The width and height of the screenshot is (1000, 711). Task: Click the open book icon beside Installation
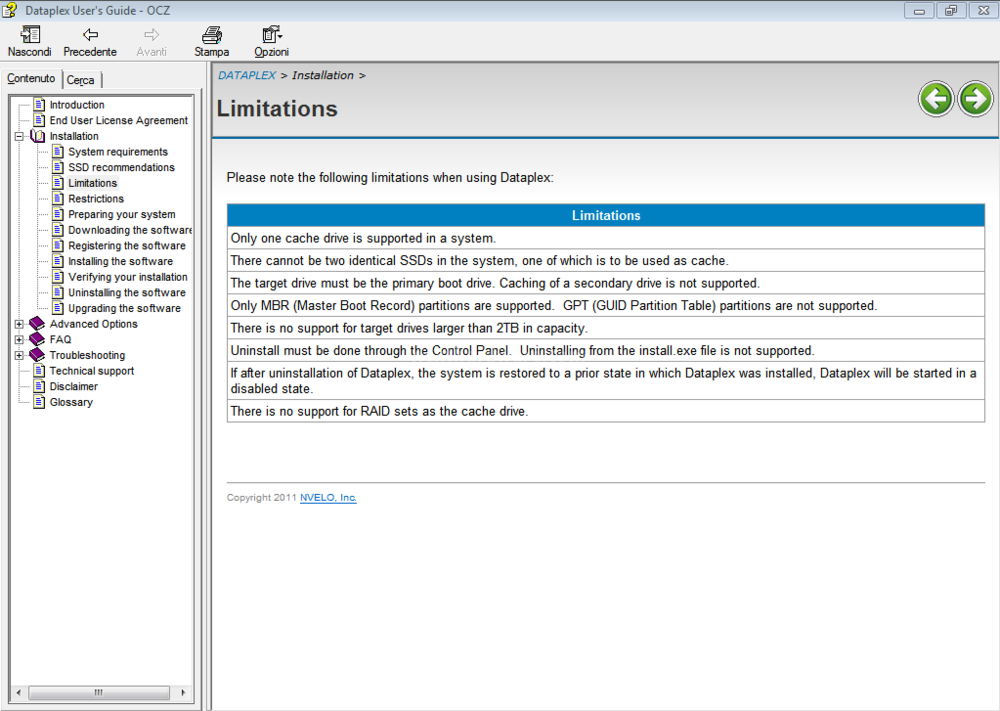(x=38, y=136)
